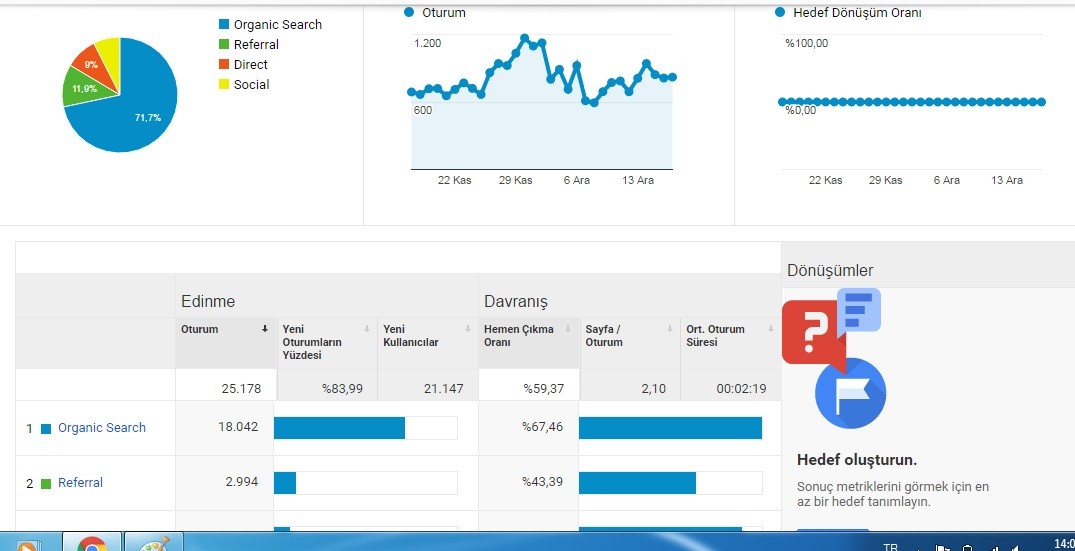Viewport: 1075px width, 551px height.
Task: Sort by Hemen Çıkma Oranı arrow
Action: coord(568,328)
